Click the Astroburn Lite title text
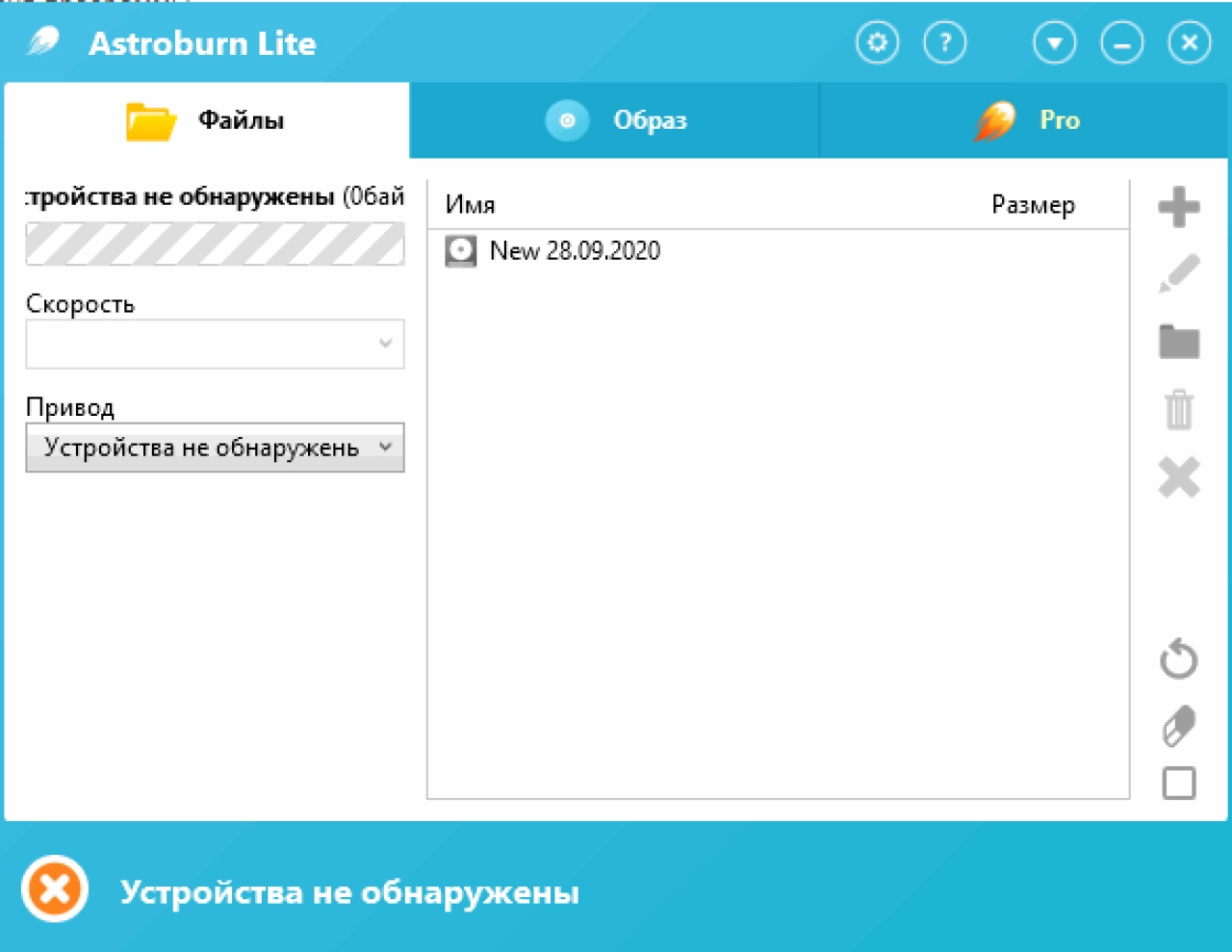1232x952 pixels. pos(202,43)
